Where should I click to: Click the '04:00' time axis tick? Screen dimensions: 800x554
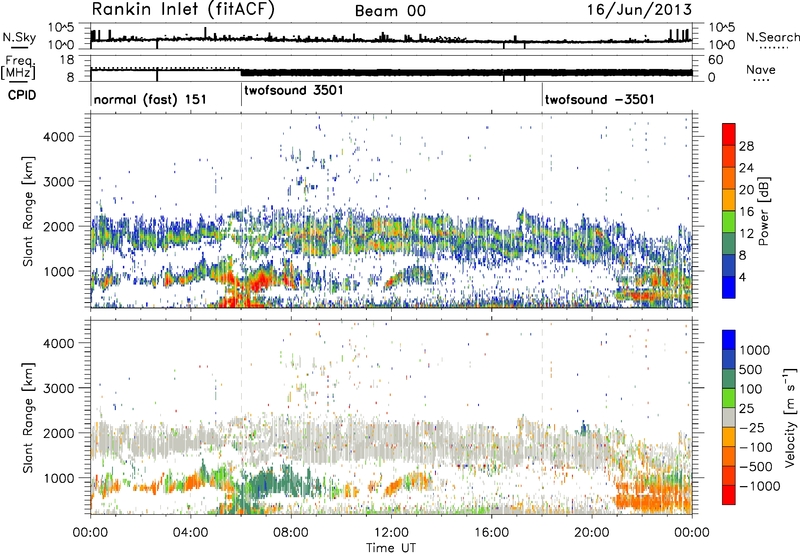click(190, 533)
